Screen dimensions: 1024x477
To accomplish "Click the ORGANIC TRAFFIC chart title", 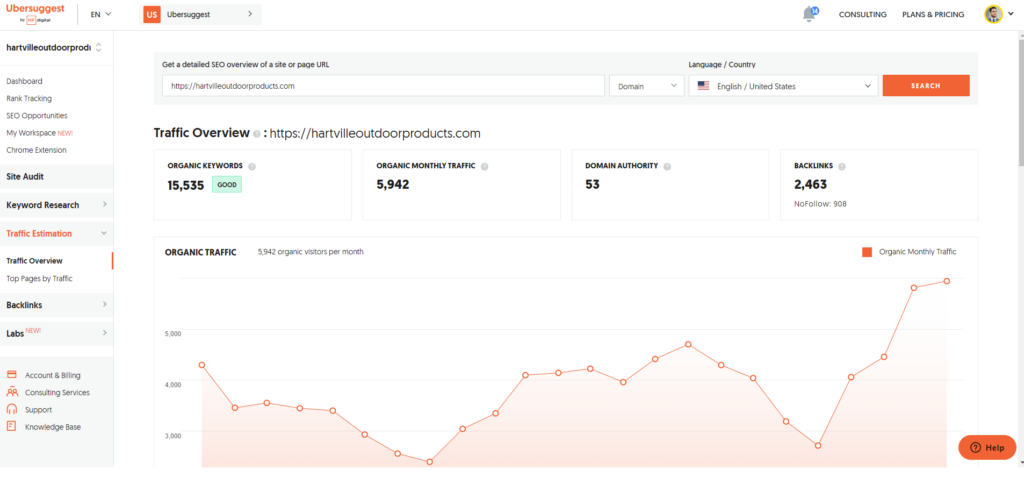I will pyautogui.click(x=200, y=252).
